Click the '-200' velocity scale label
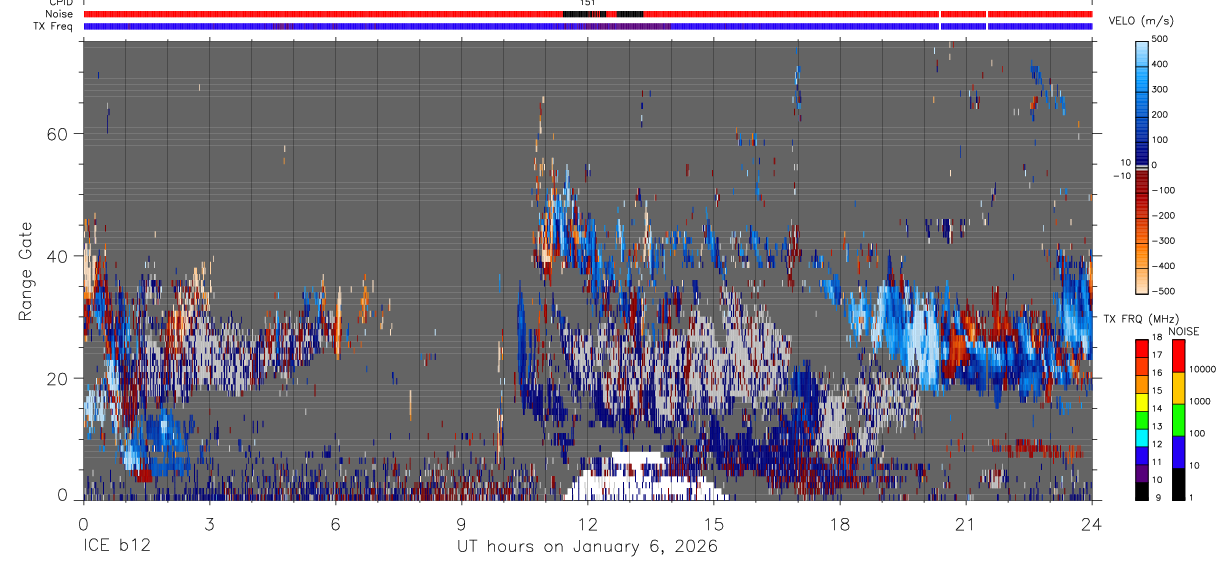 1163,216
